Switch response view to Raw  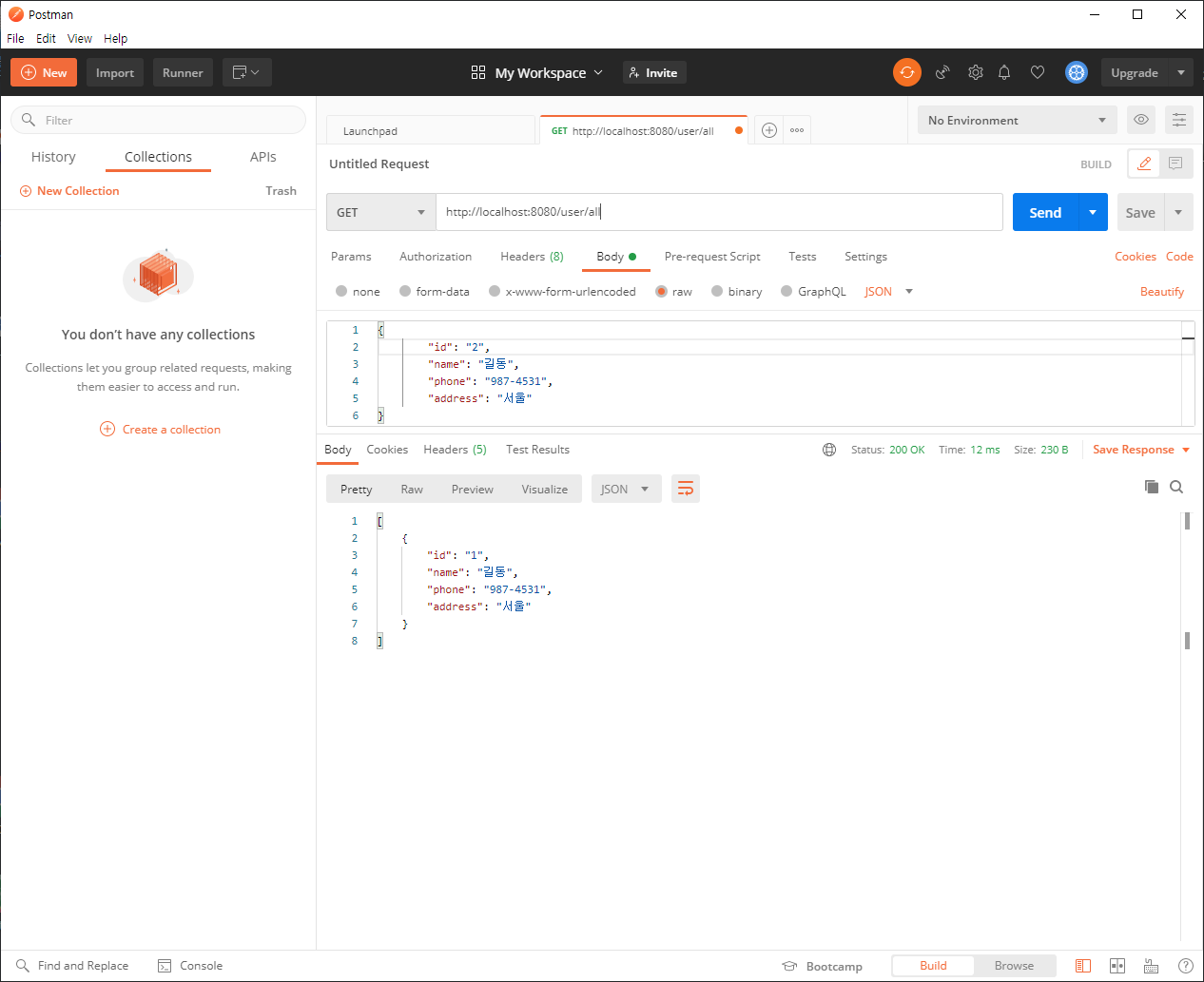tap(412, 489)
